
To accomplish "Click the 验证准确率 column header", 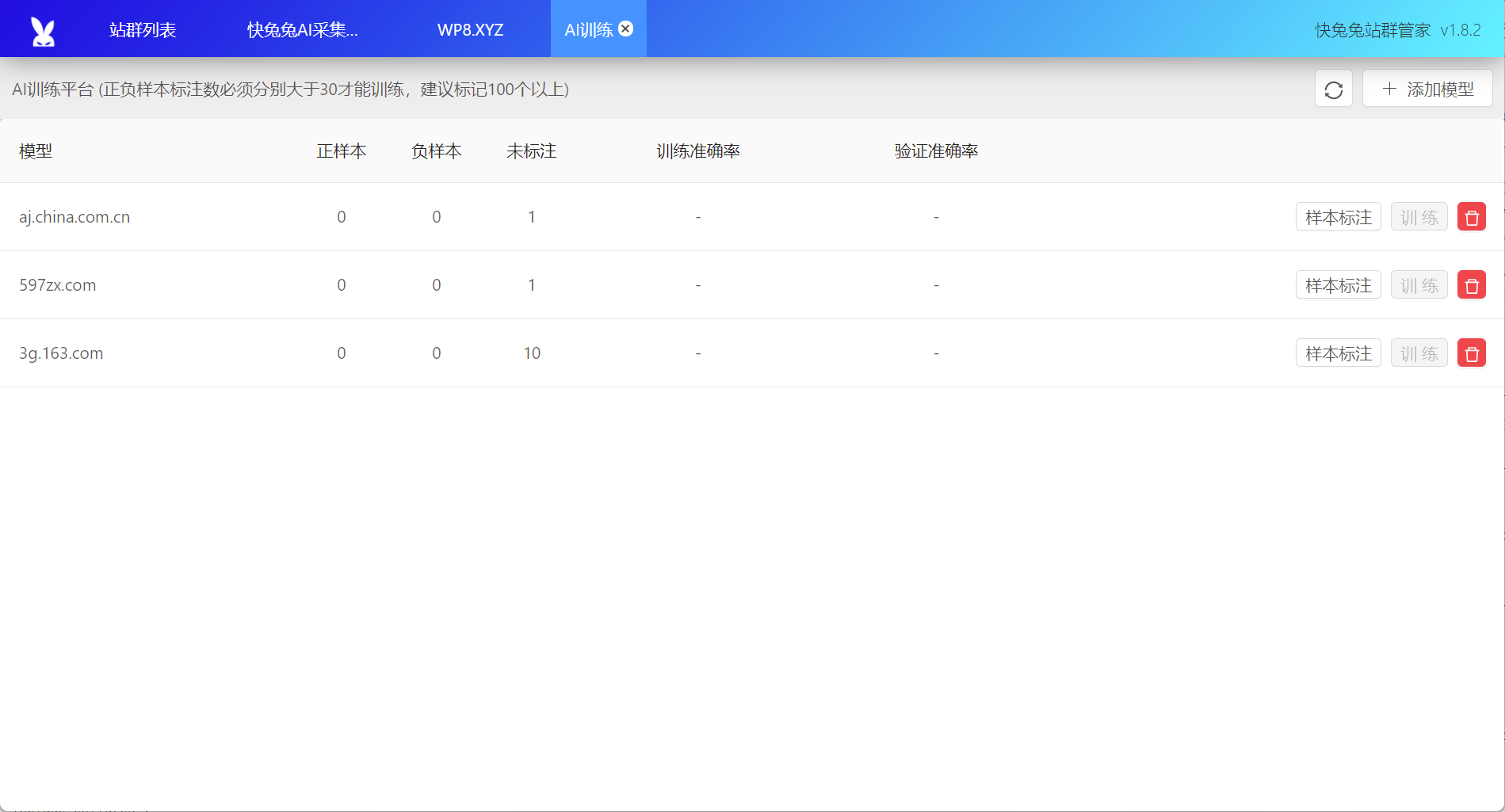I will (936, 151).
